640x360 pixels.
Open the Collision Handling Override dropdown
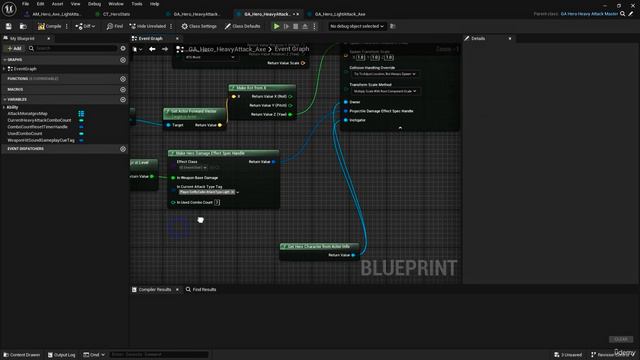(384, 74)
